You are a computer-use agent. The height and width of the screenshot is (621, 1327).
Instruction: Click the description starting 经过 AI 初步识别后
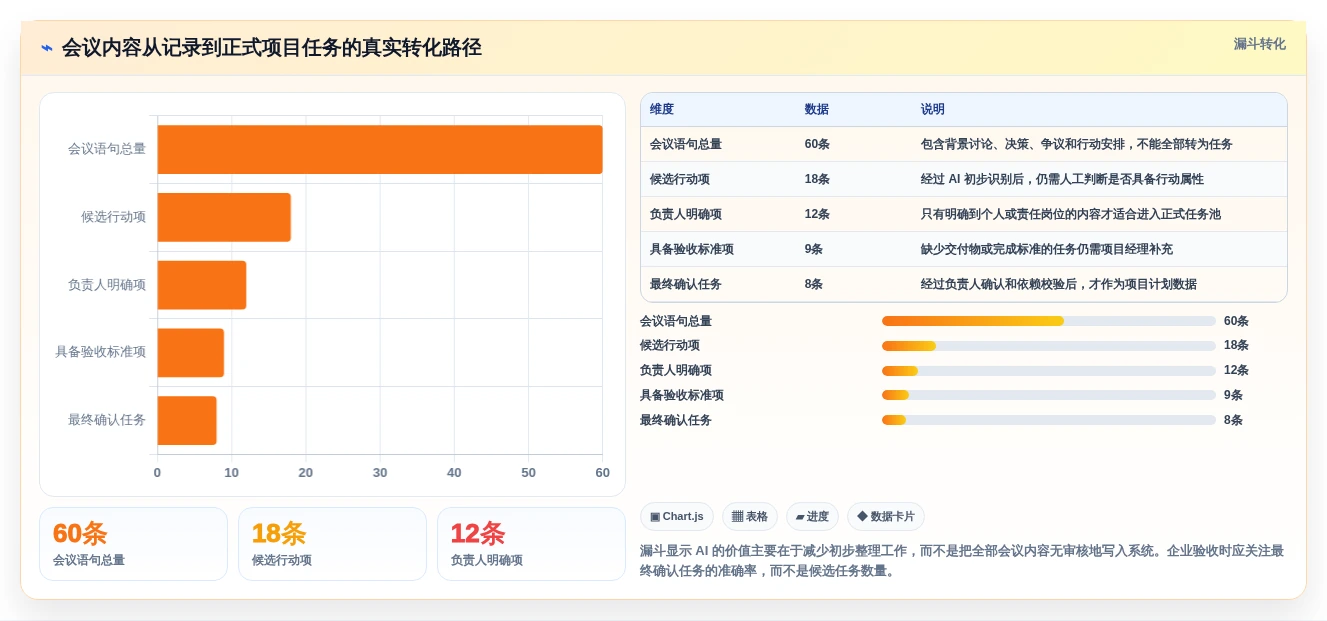click(x=1062, y=179)
